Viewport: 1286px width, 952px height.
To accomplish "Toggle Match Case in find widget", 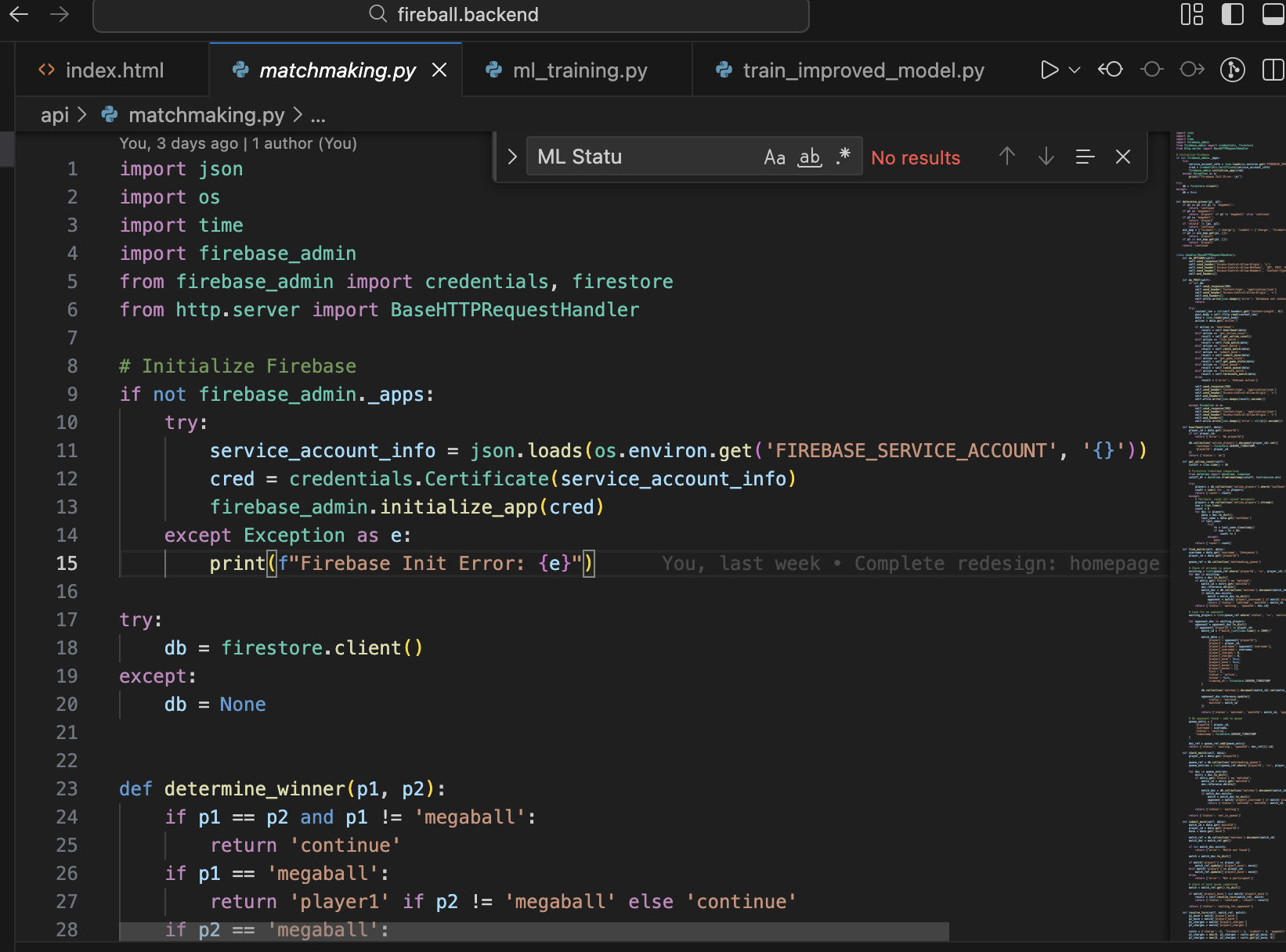I will (774, 157).
